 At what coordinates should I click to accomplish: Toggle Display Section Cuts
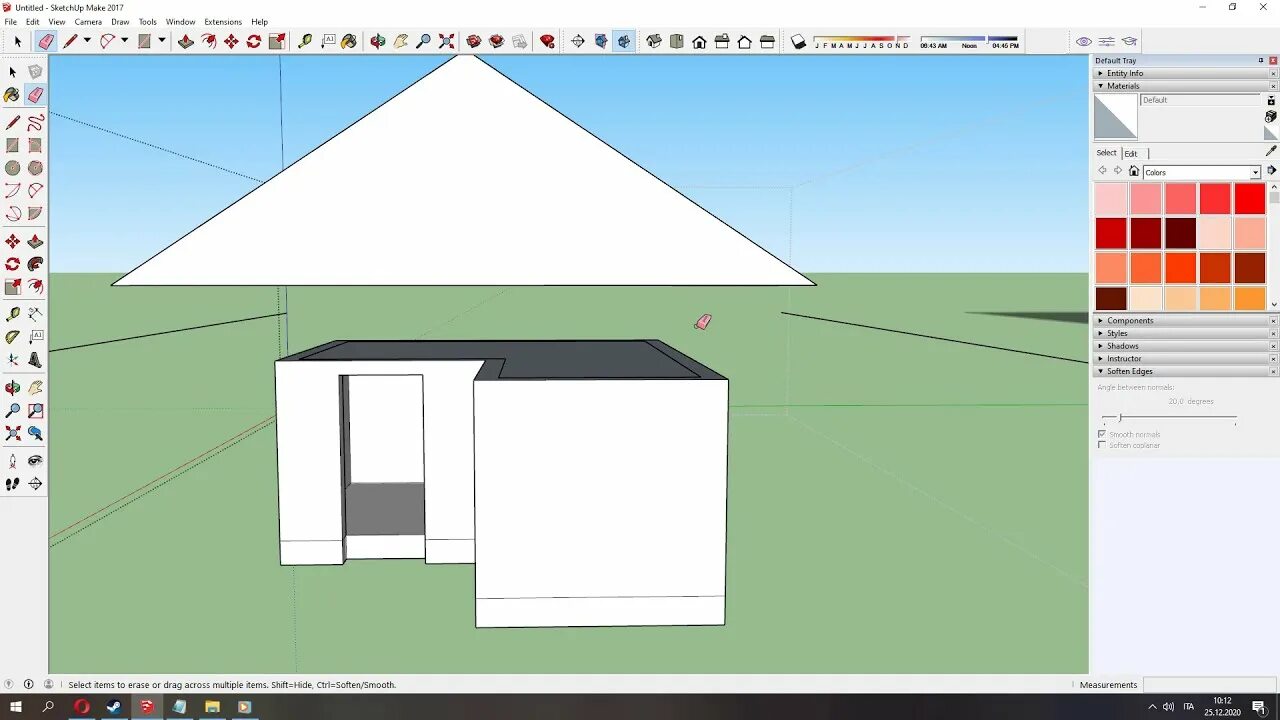coord(624,41)
